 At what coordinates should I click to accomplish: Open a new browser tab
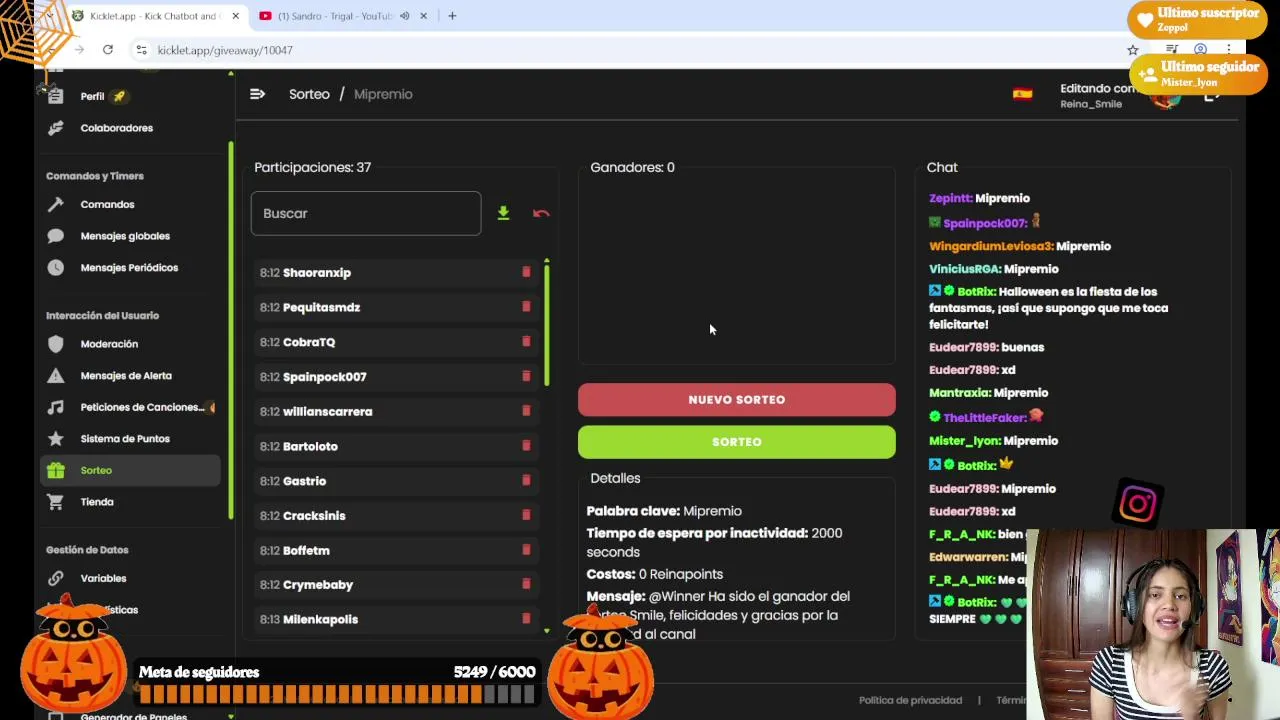point(452,16)
